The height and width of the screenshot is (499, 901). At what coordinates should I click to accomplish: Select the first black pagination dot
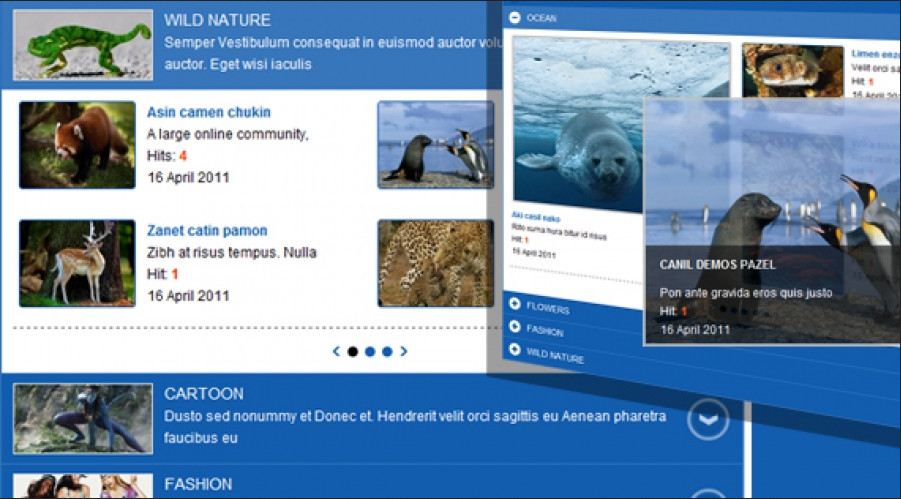pos(353,351)
